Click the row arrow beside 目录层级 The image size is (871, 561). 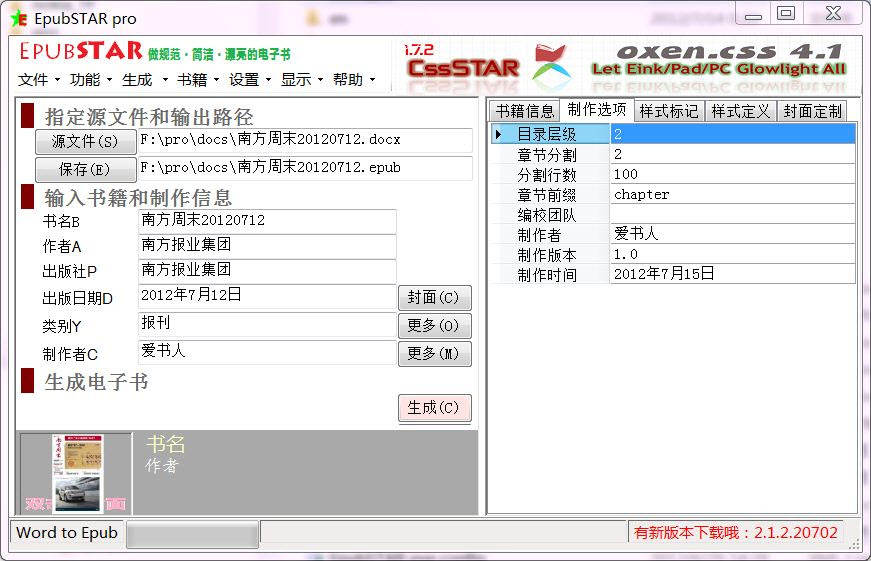point(498,134)
